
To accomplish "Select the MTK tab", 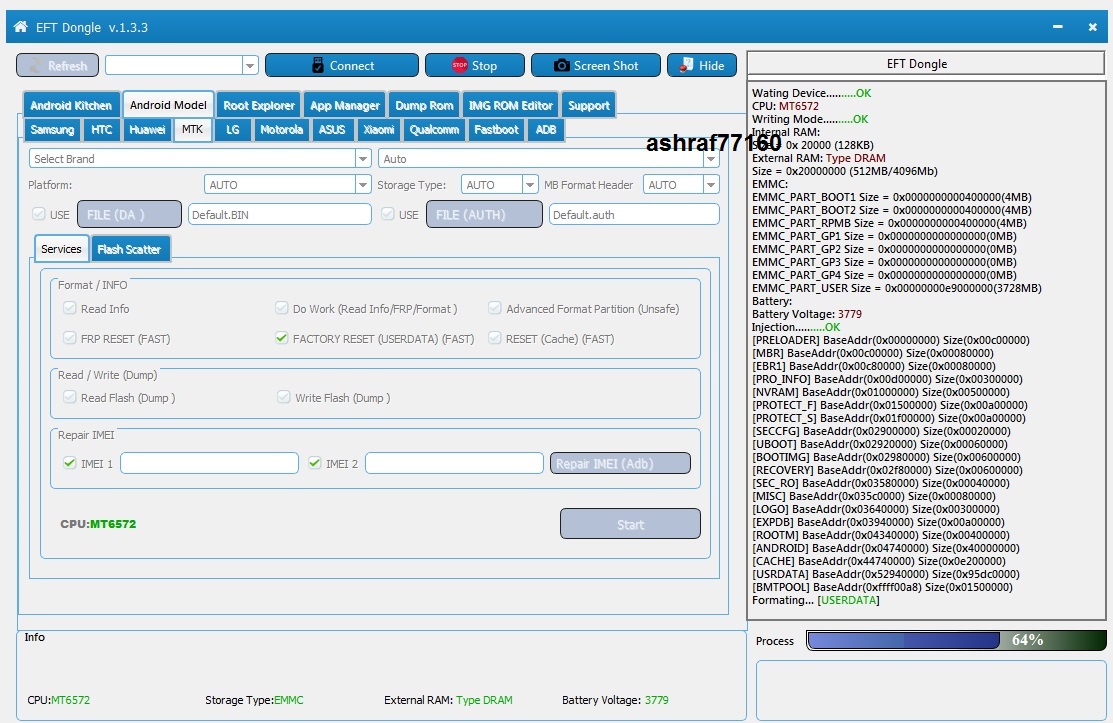I will (x=192, y=129).
